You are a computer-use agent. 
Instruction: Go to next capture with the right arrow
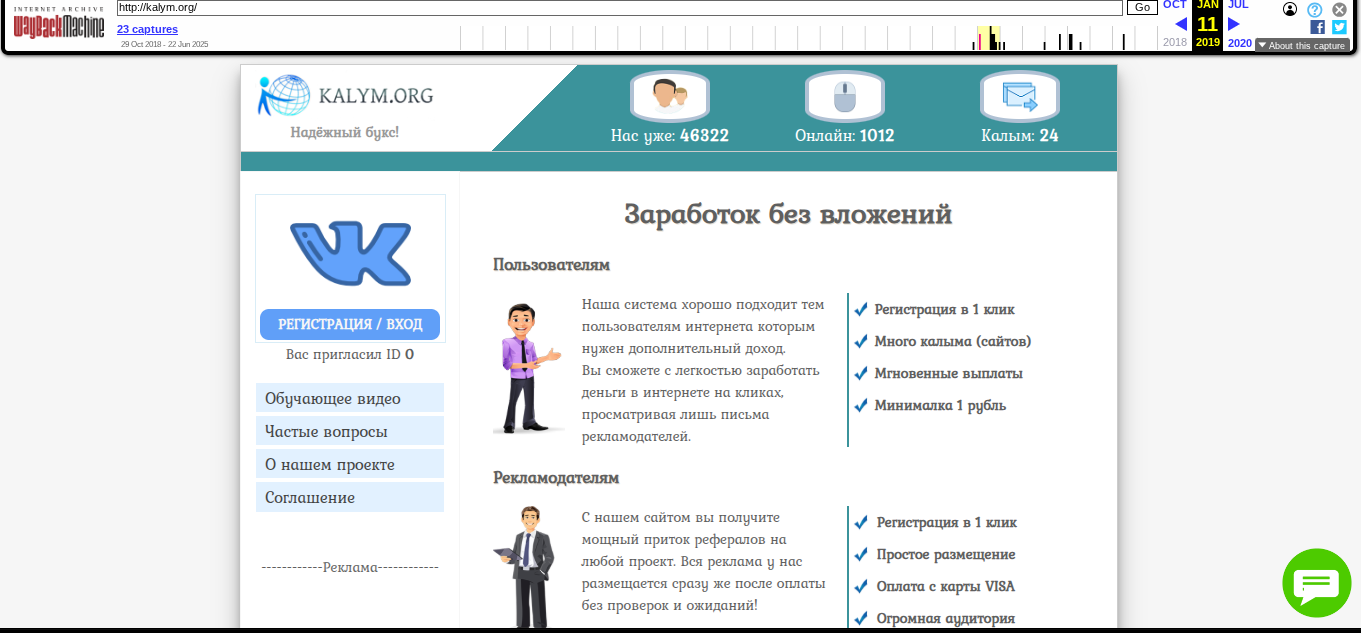coord(1233,22)
